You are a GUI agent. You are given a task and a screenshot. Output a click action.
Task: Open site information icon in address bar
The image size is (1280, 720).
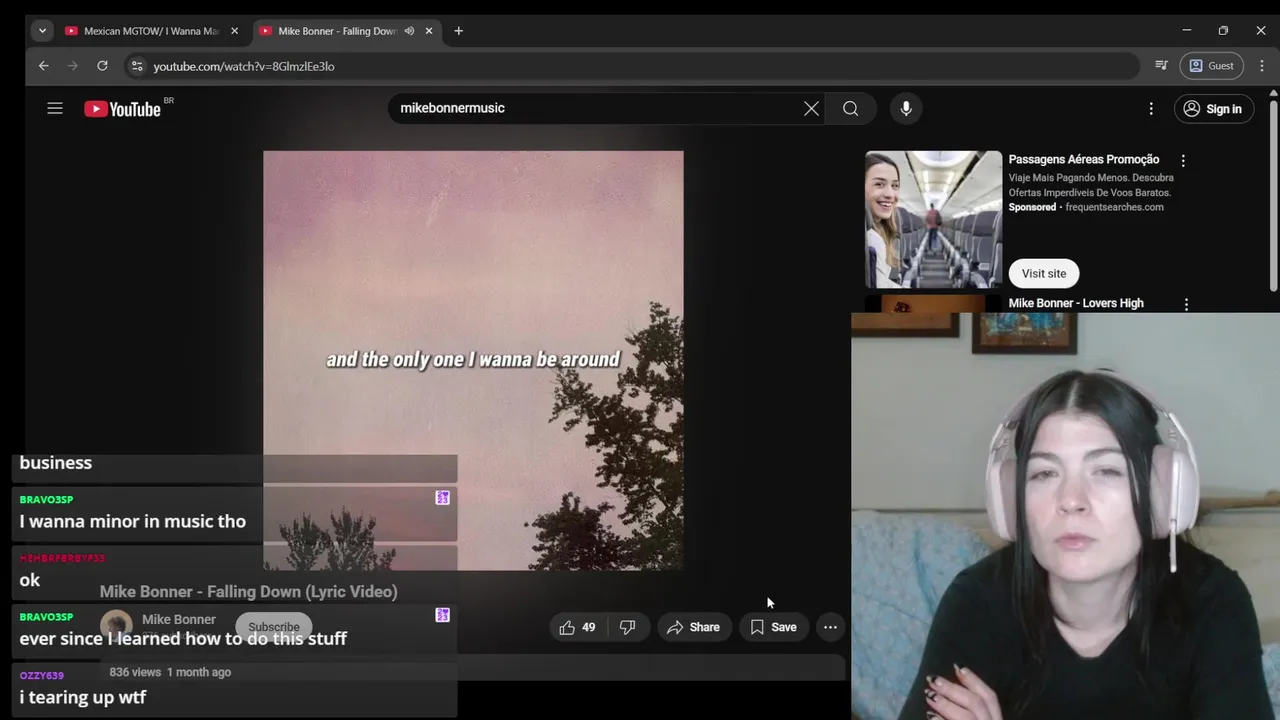click(137, 66)
